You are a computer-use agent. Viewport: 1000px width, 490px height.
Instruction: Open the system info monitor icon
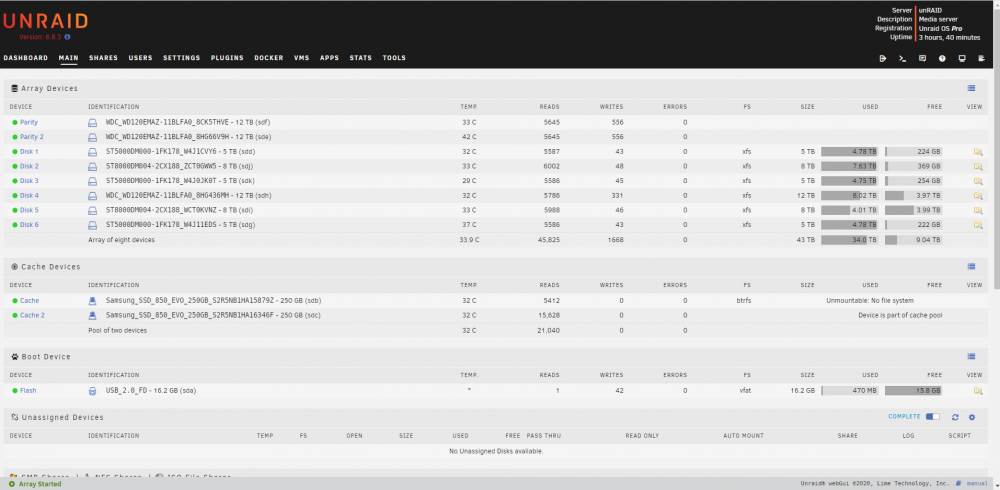click(x=962, y=58)
